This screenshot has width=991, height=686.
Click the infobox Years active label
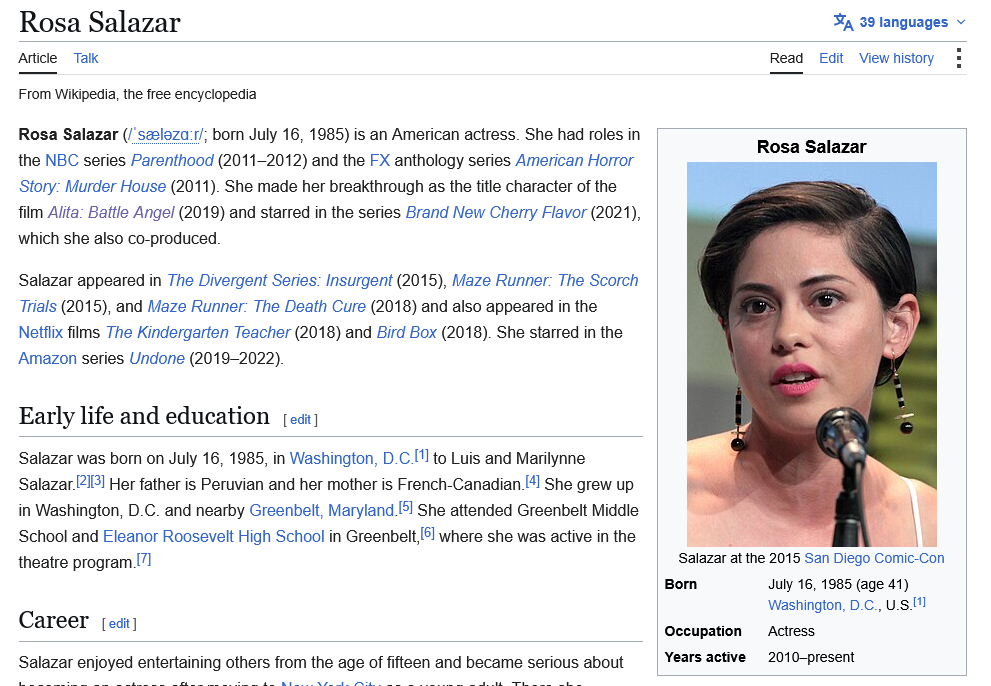point(705,657)
